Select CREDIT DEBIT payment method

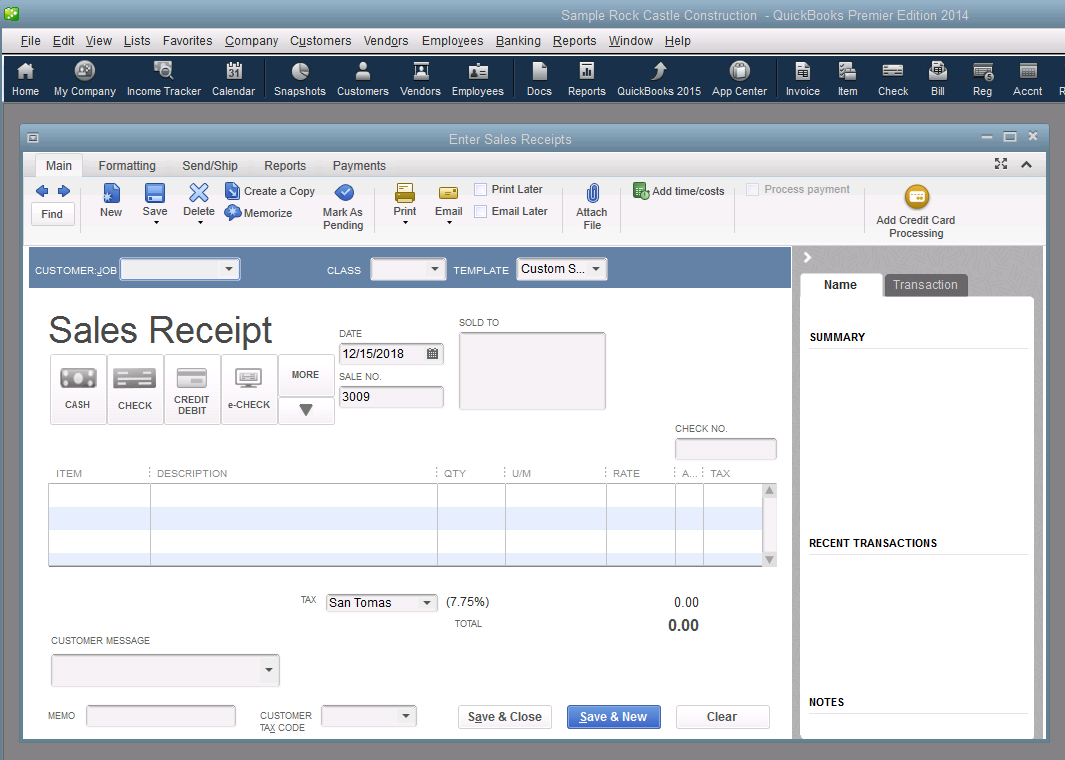tap(192, 389)
